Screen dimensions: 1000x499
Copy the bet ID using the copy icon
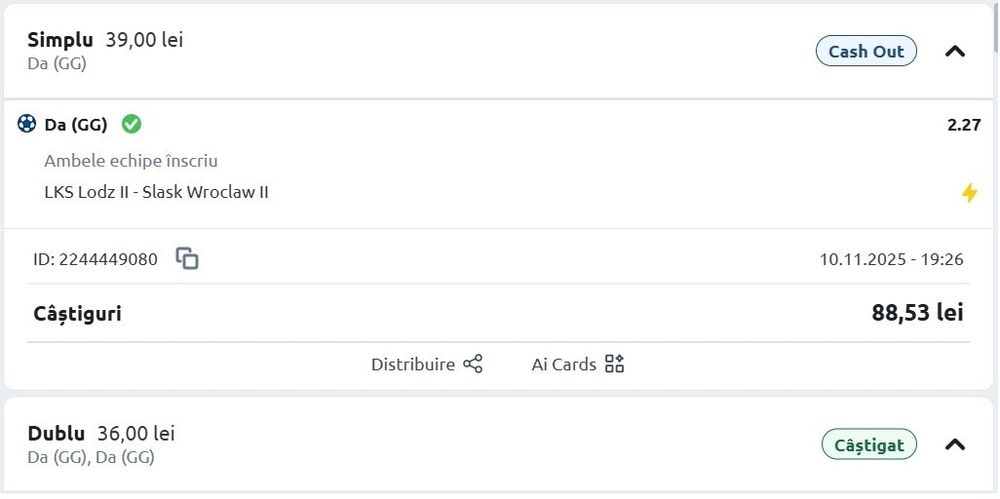pos(187,259)
